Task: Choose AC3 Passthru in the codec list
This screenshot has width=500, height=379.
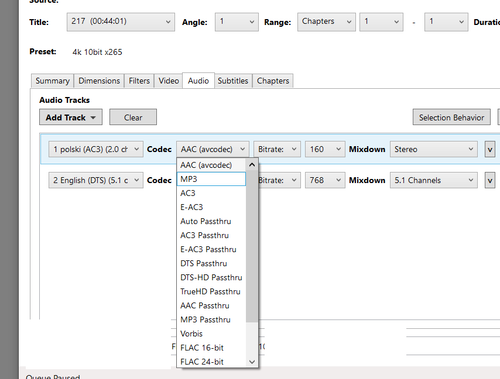Action: tap(211, 235)
